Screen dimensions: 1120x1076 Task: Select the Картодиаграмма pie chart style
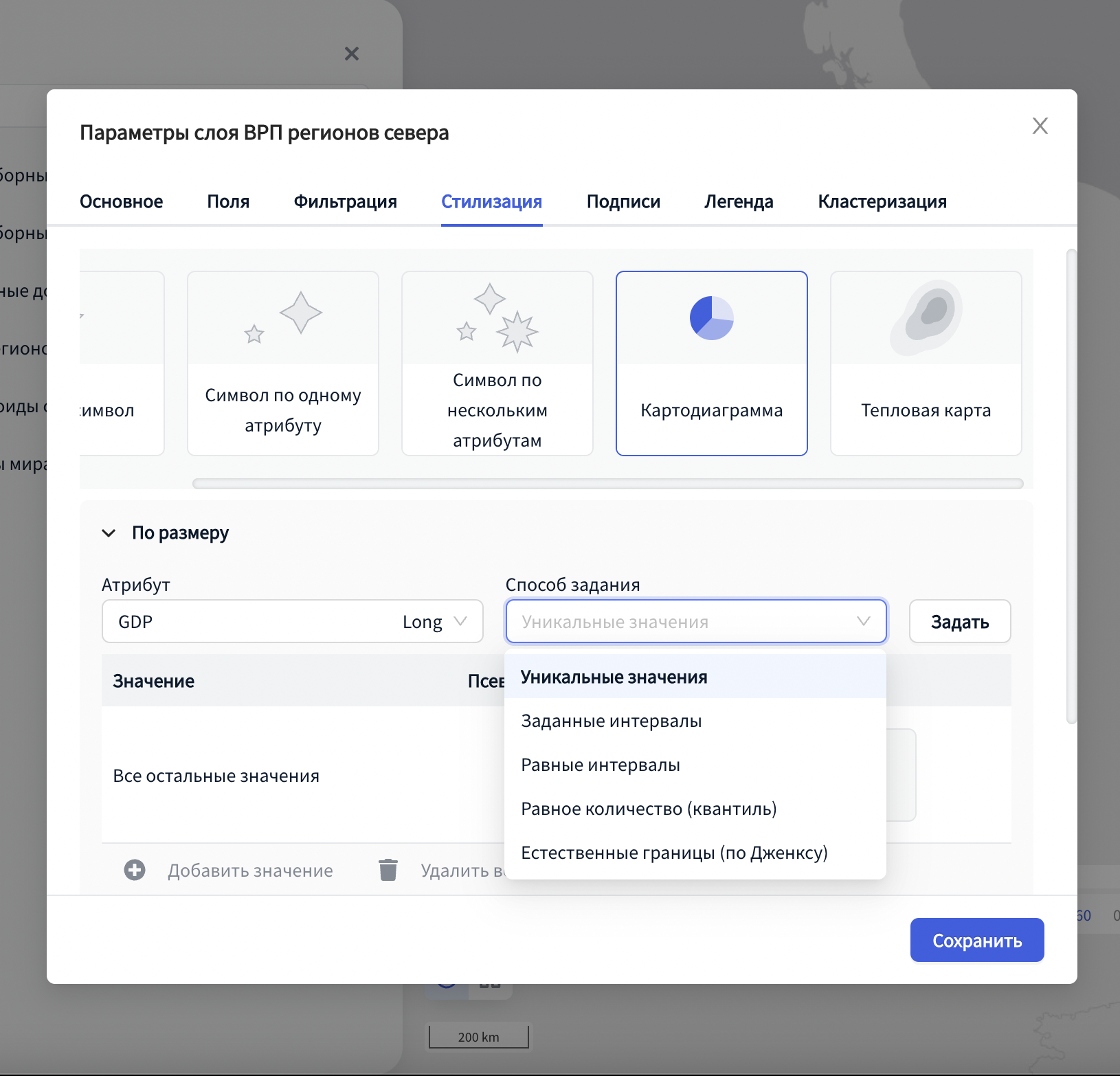coord(711,363)
